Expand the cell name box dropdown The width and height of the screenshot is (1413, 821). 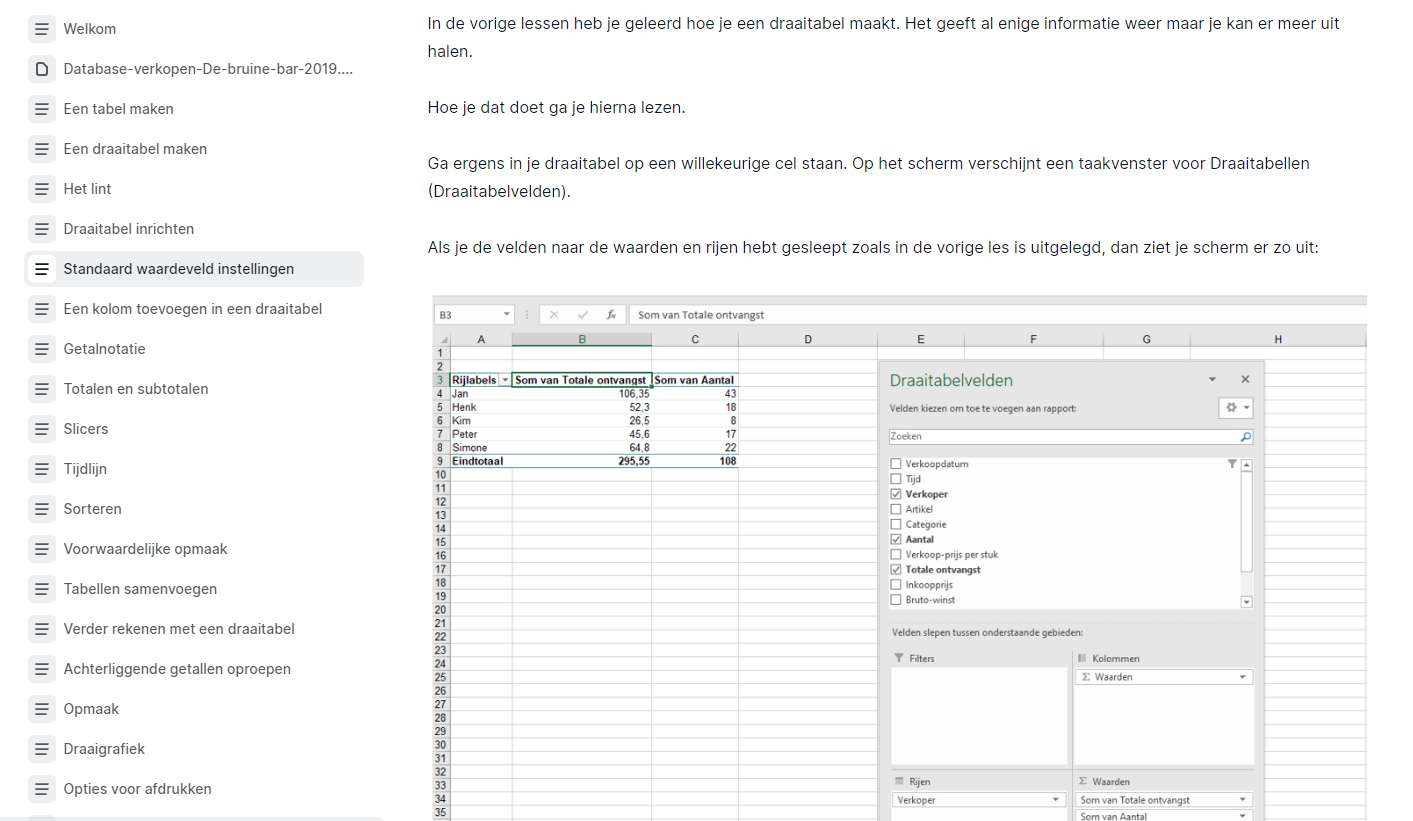[x=506, y=315]
